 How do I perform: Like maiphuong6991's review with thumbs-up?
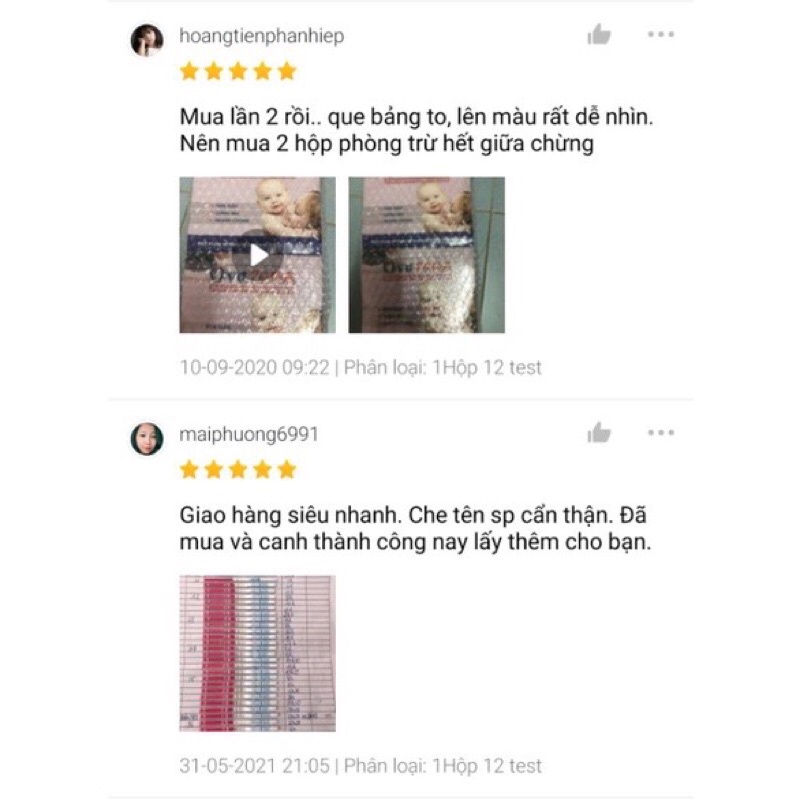click(x=599, y=433)
